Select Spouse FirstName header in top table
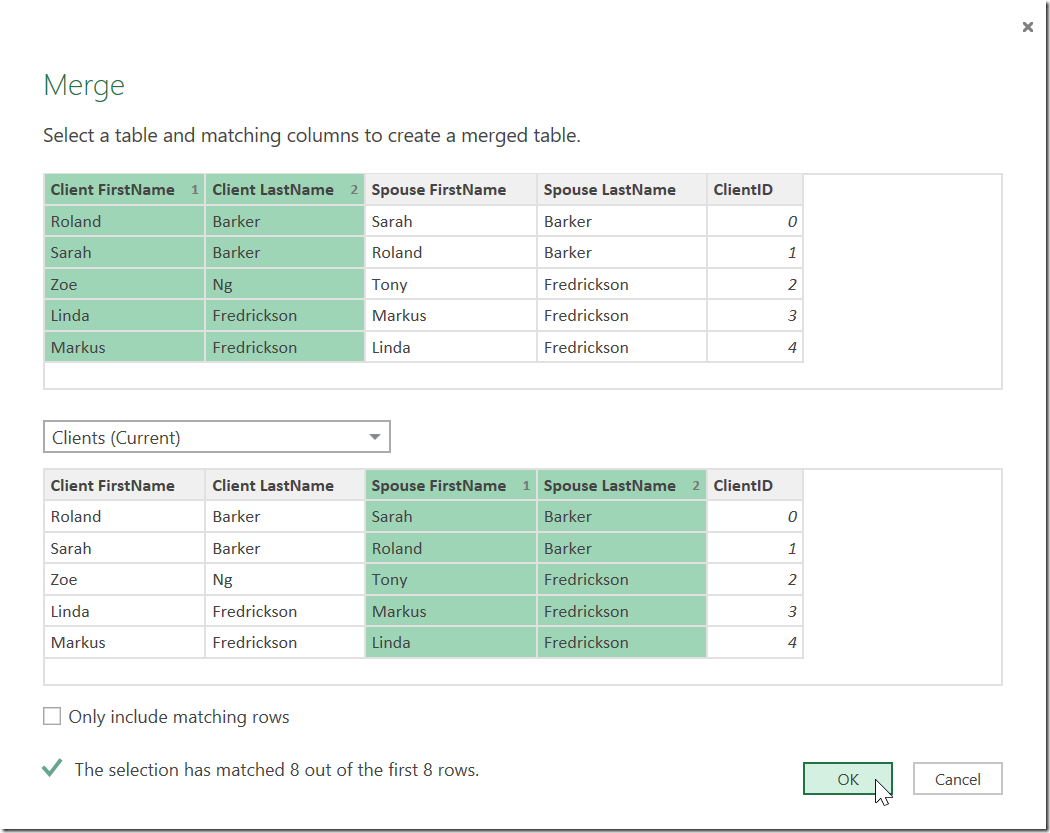The image size is (1050, 833). 450,190
